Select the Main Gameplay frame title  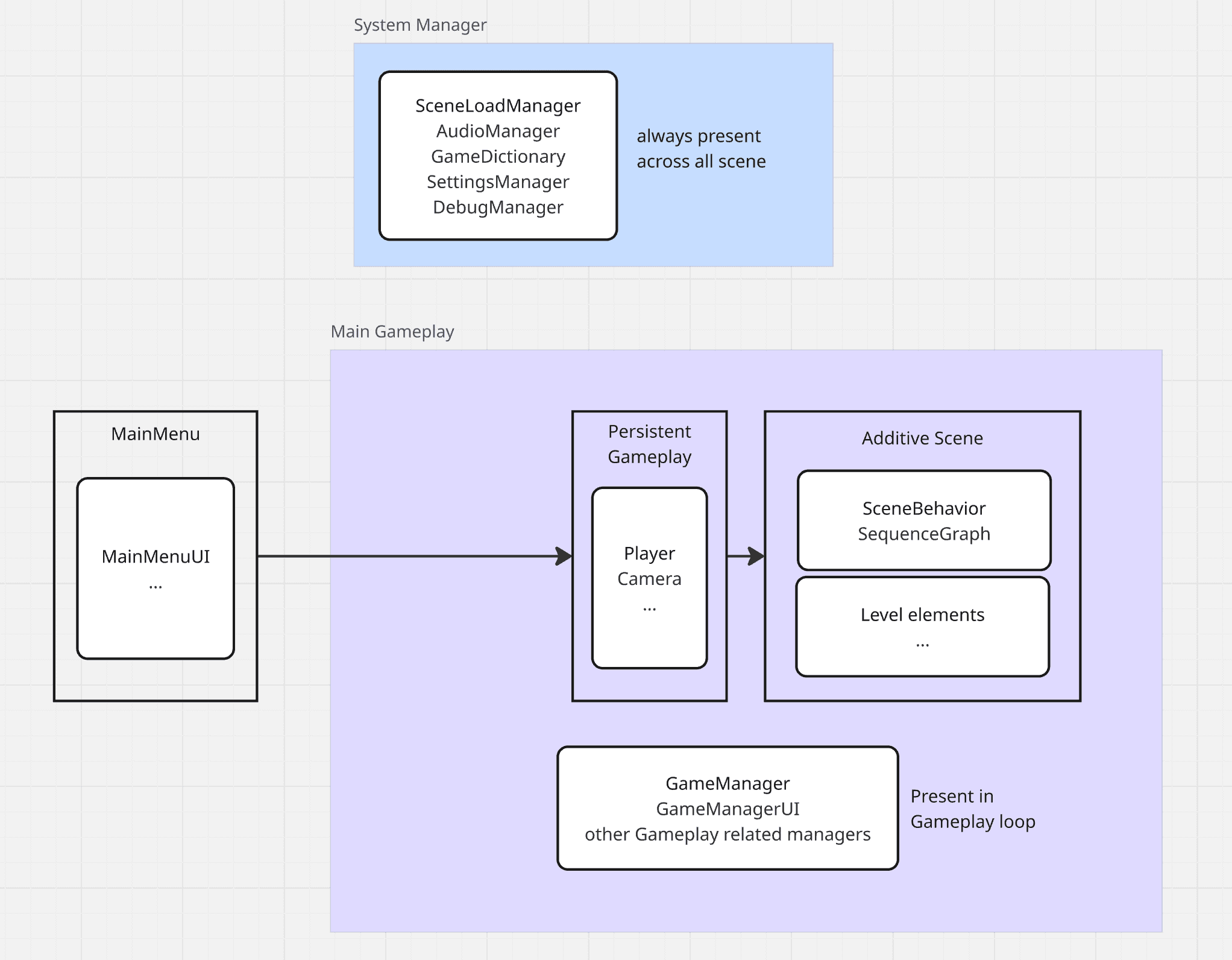pyautogui.click(x=392, y=331)
